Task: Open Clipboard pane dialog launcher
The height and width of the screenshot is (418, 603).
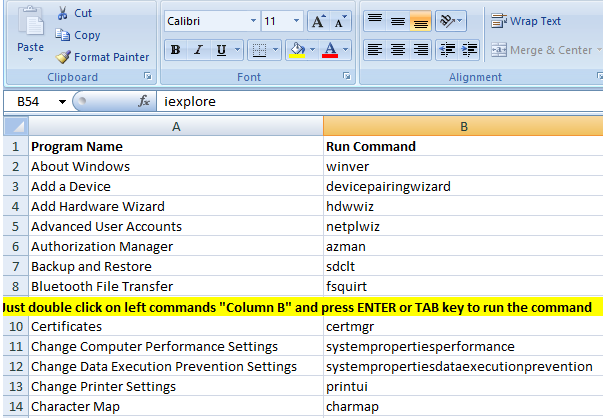Action: [148, 76]
